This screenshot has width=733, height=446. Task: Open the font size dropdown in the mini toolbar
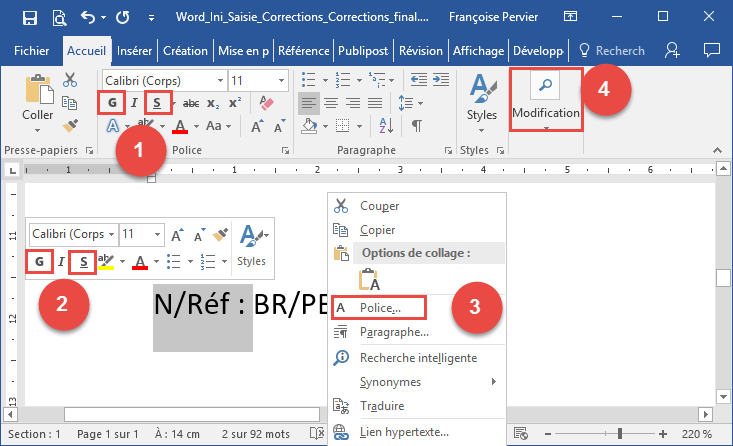coord(157,233)
